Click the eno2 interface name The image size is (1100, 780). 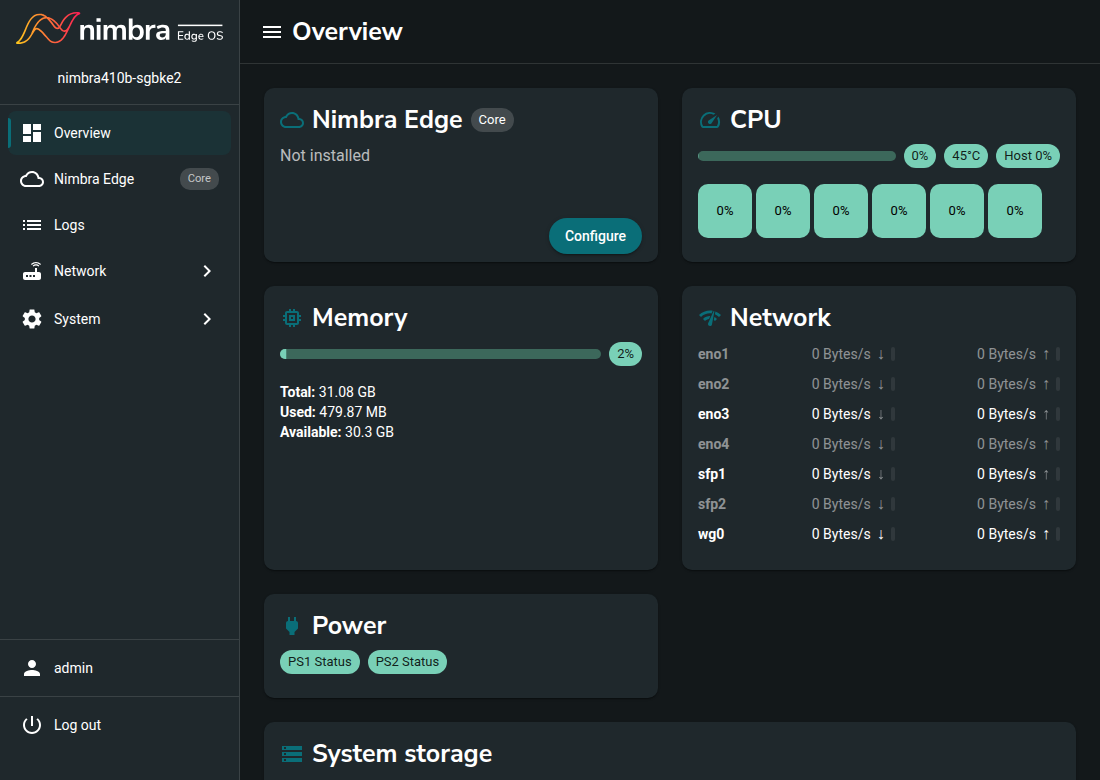coord(713,384)
